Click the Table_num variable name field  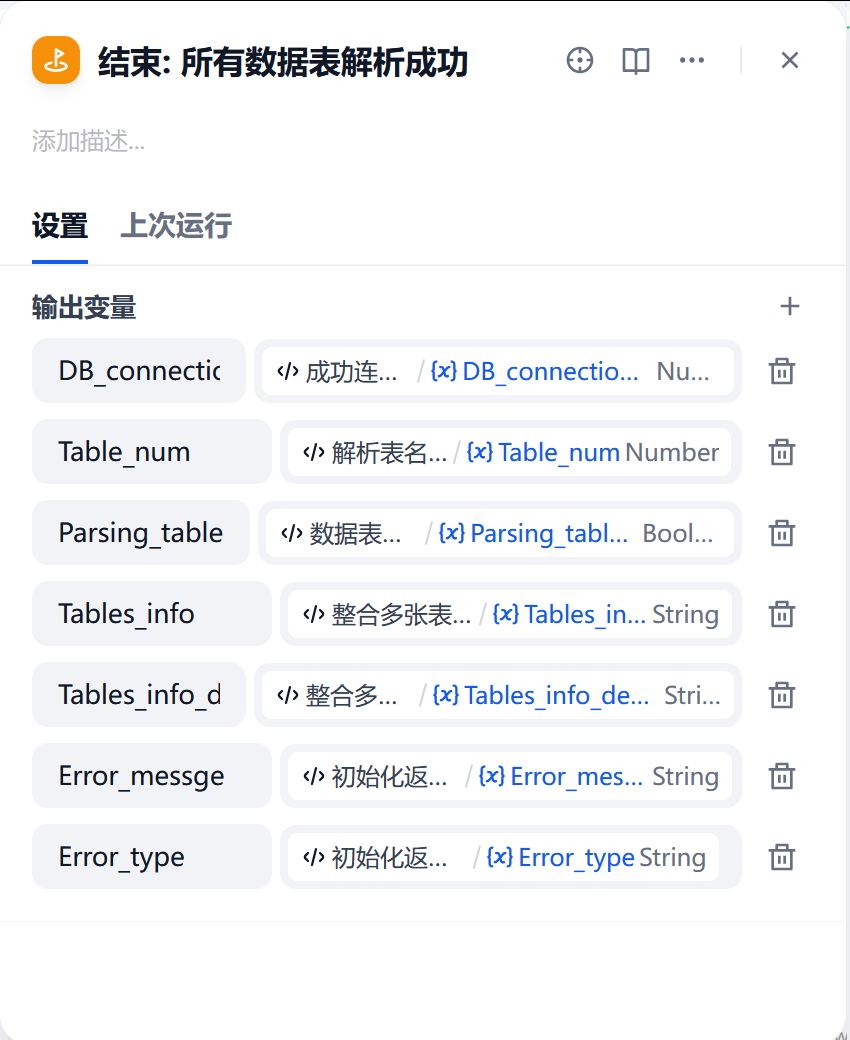[x=151, y=452]
